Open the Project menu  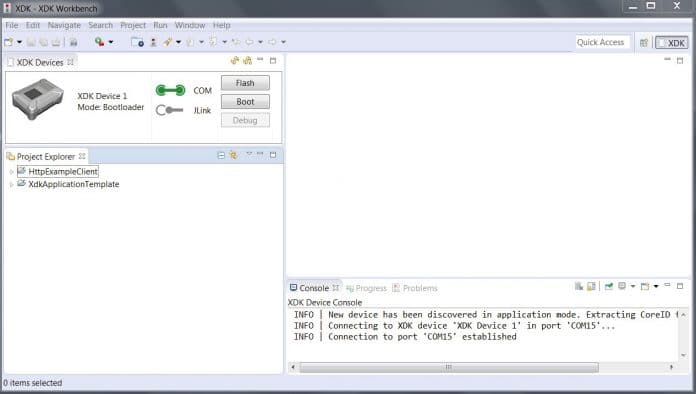tap(133, 25)
